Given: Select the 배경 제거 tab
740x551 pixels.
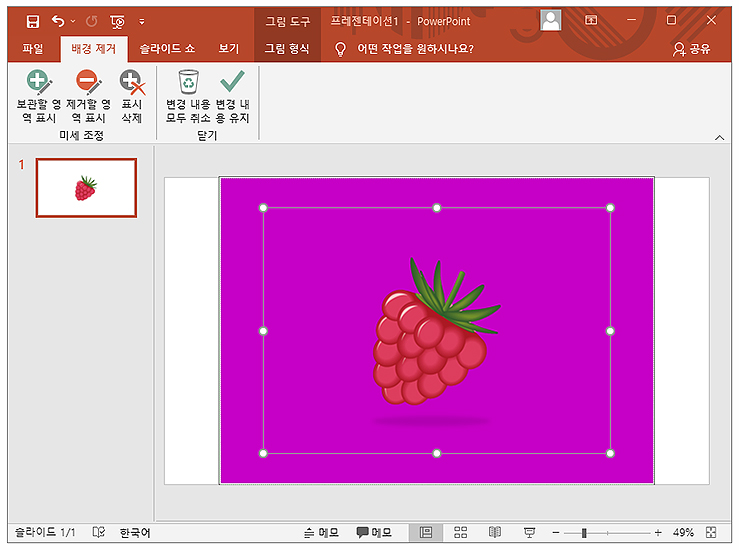Looking at the screenshot, I should (x=93, y=49).
